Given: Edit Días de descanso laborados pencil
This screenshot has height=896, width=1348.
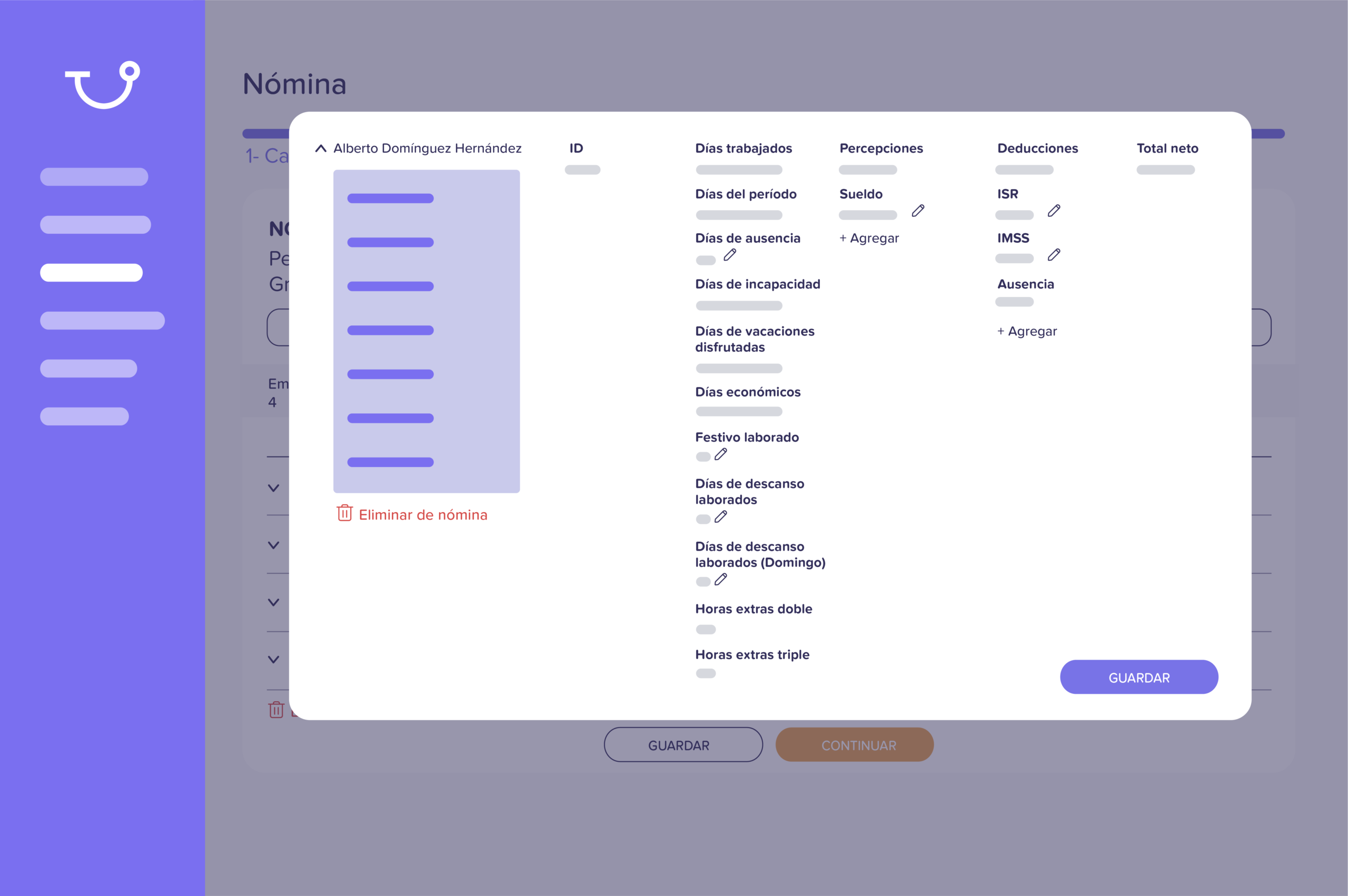Looking at the screenshot, I should pos(720,517).
